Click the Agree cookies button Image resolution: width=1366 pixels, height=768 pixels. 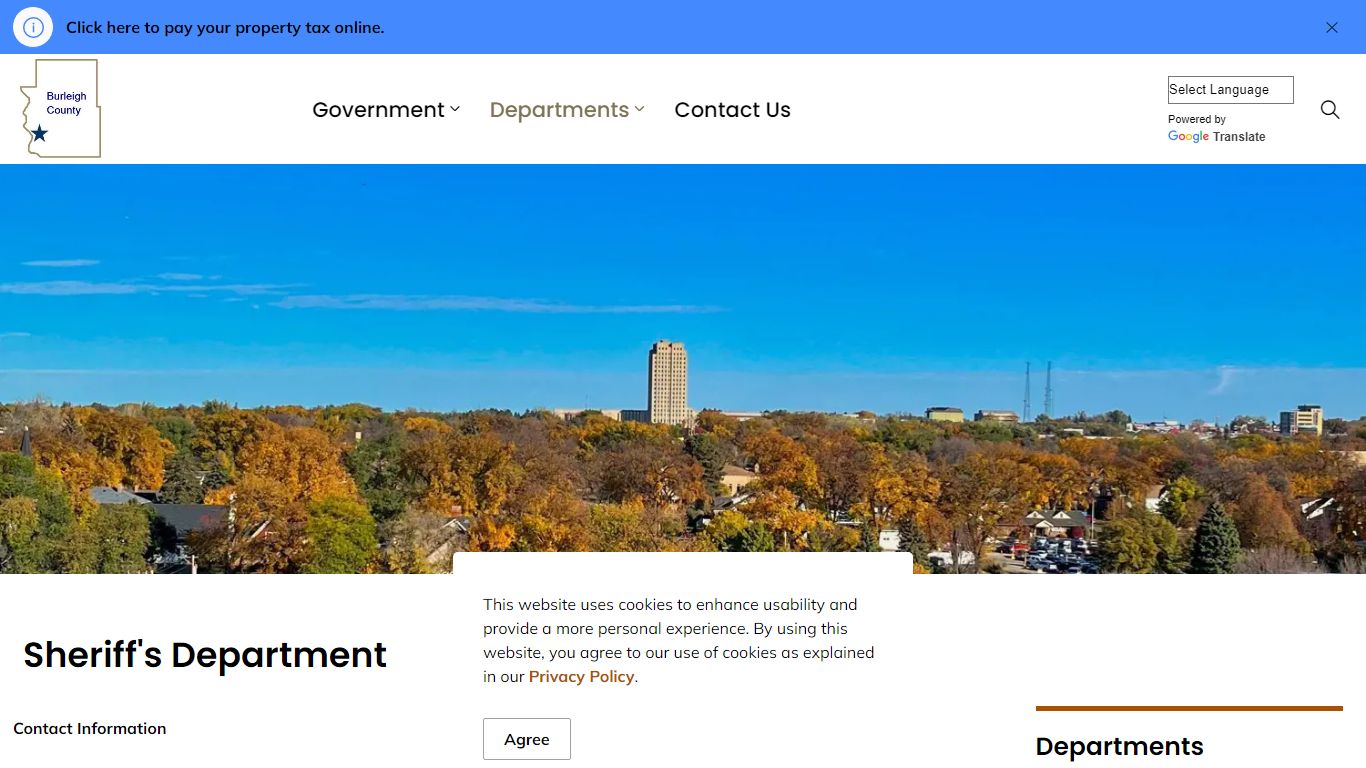(527, 739)
